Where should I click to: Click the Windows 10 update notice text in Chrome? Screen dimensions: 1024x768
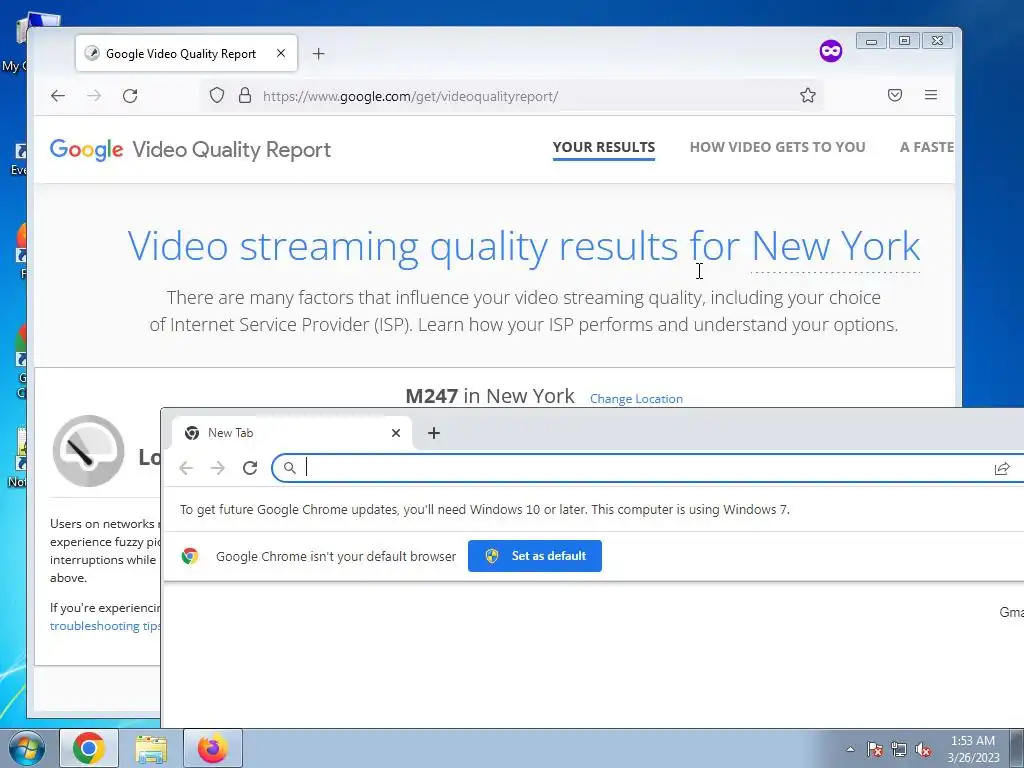click(485, 509)
